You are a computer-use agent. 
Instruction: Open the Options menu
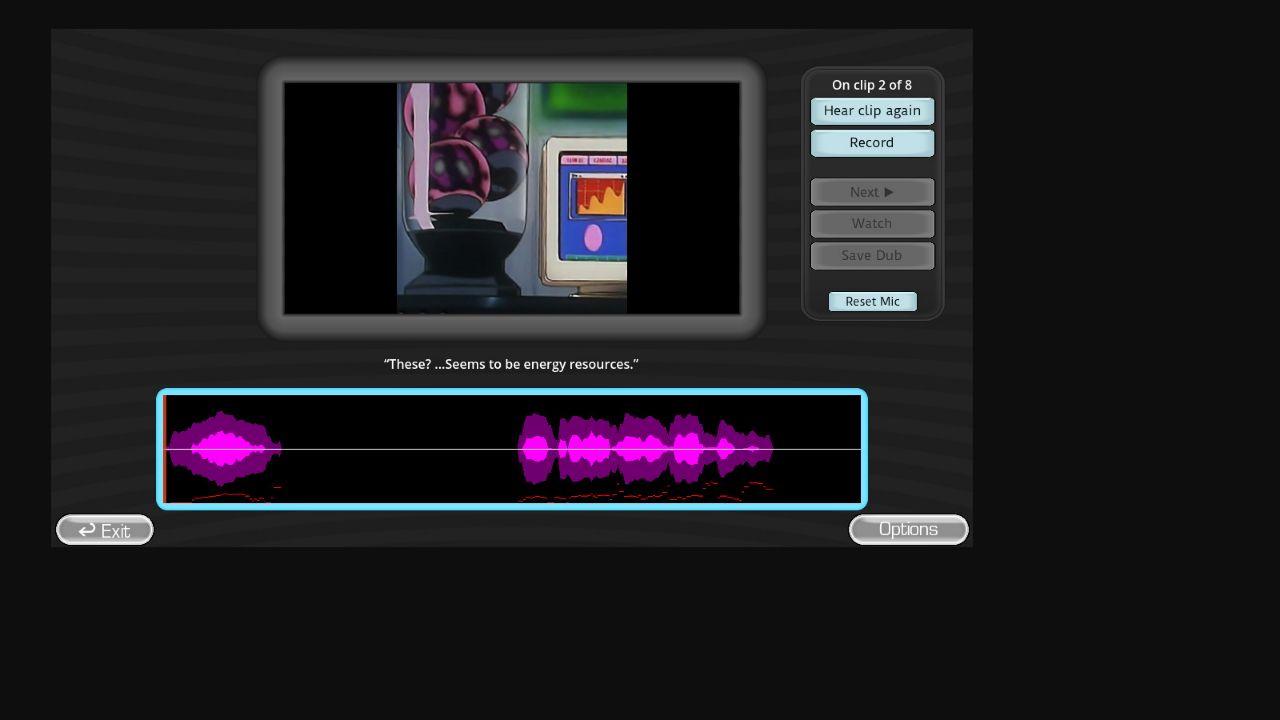[x=908, y=529]
